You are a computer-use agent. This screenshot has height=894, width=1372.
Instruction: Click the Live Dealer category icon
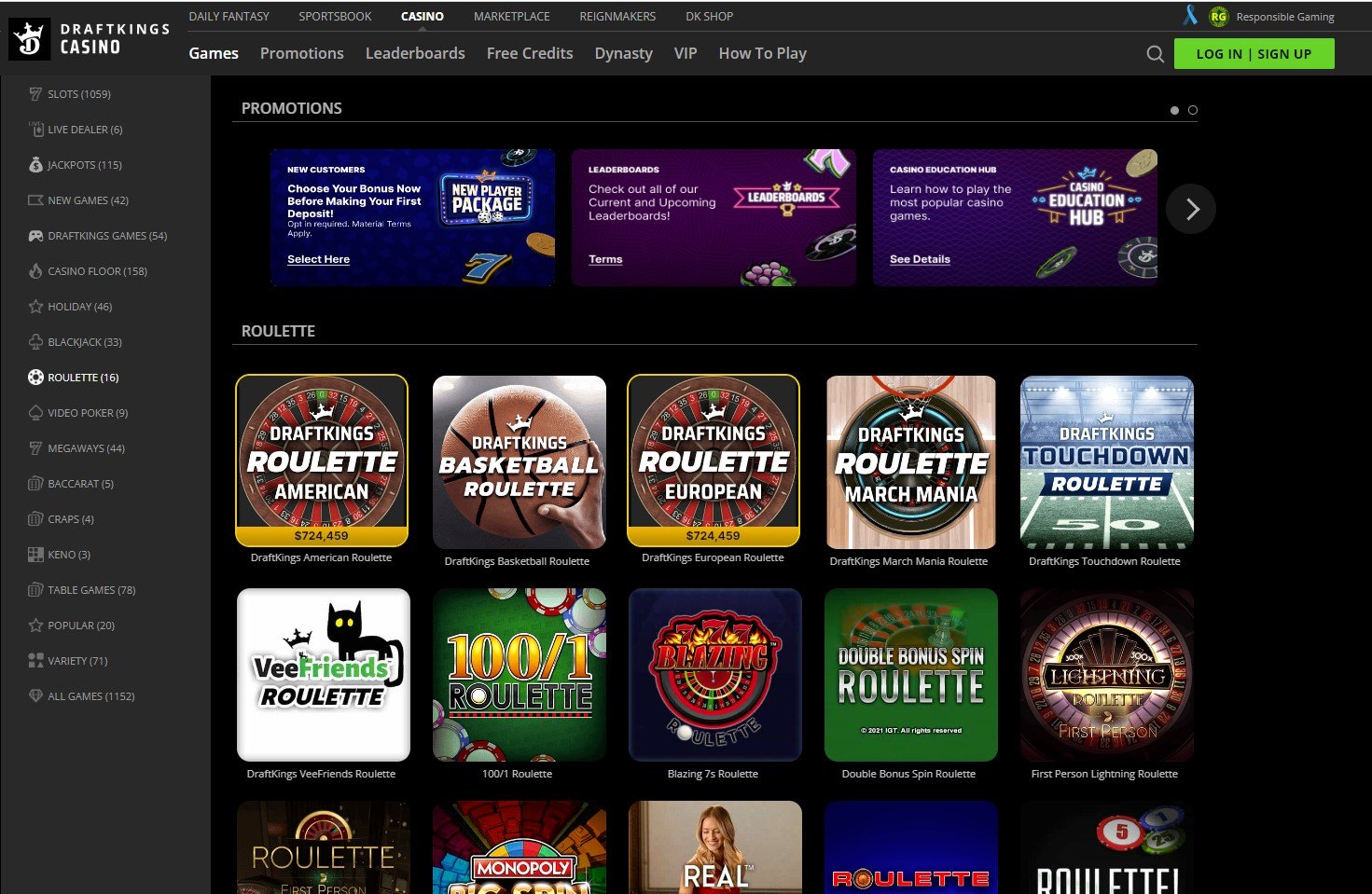(x=35, y=130)
